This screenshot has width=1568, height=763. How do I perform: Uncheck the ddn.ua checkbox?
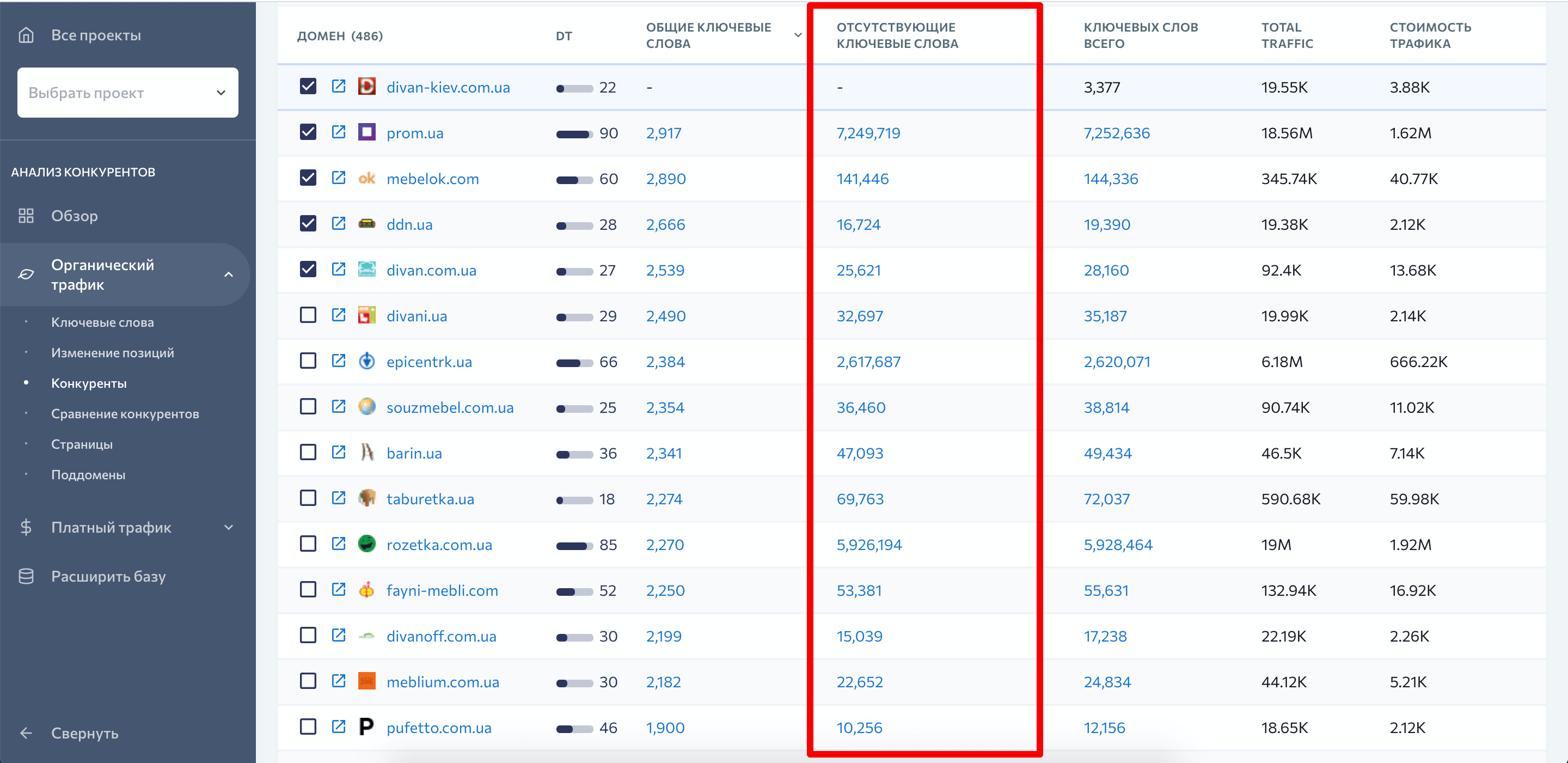(x=308, y=223)
